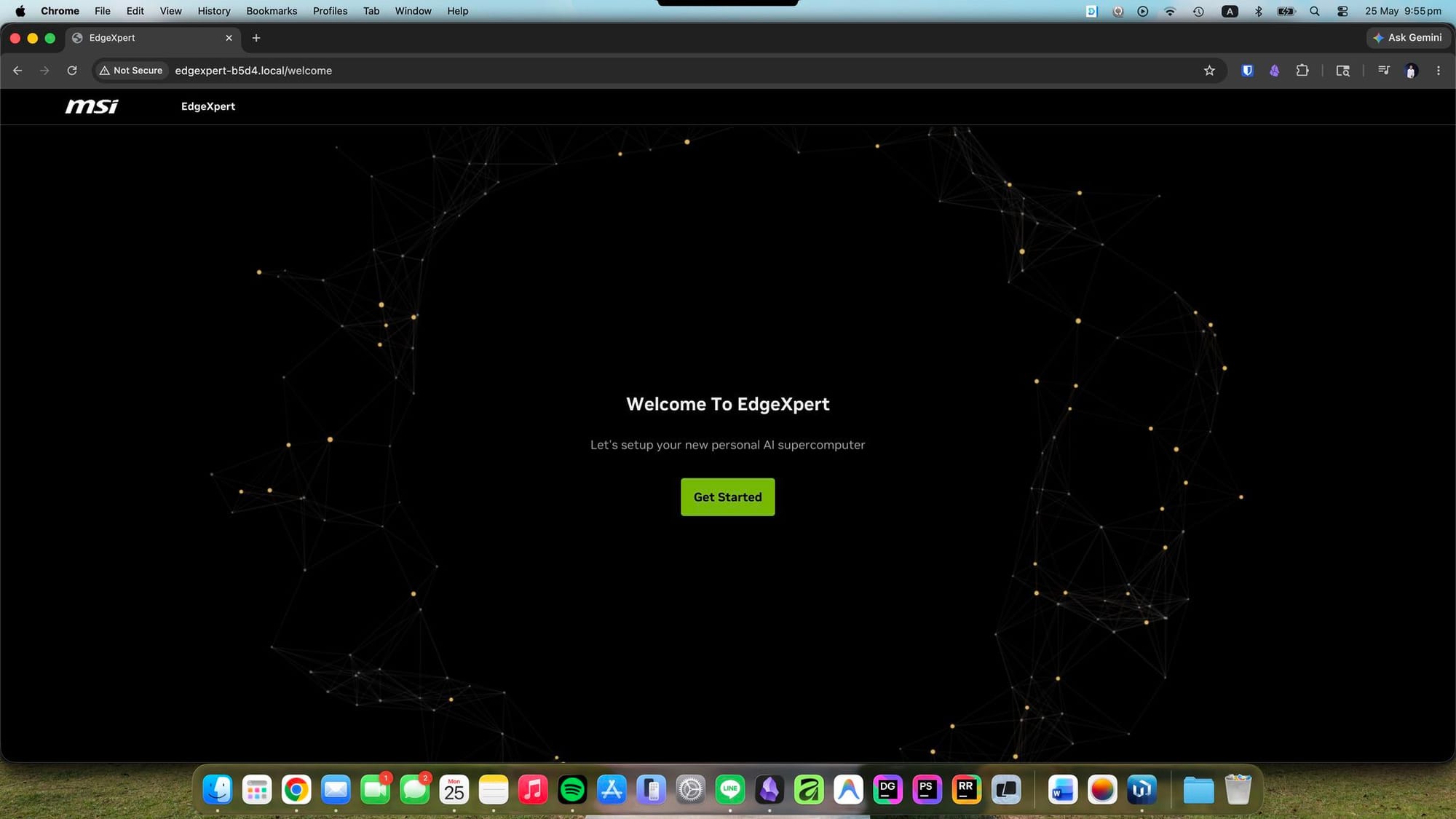1456x819 pixels.
Task: Open LINE from the Dock
Action: coord(730,789)
